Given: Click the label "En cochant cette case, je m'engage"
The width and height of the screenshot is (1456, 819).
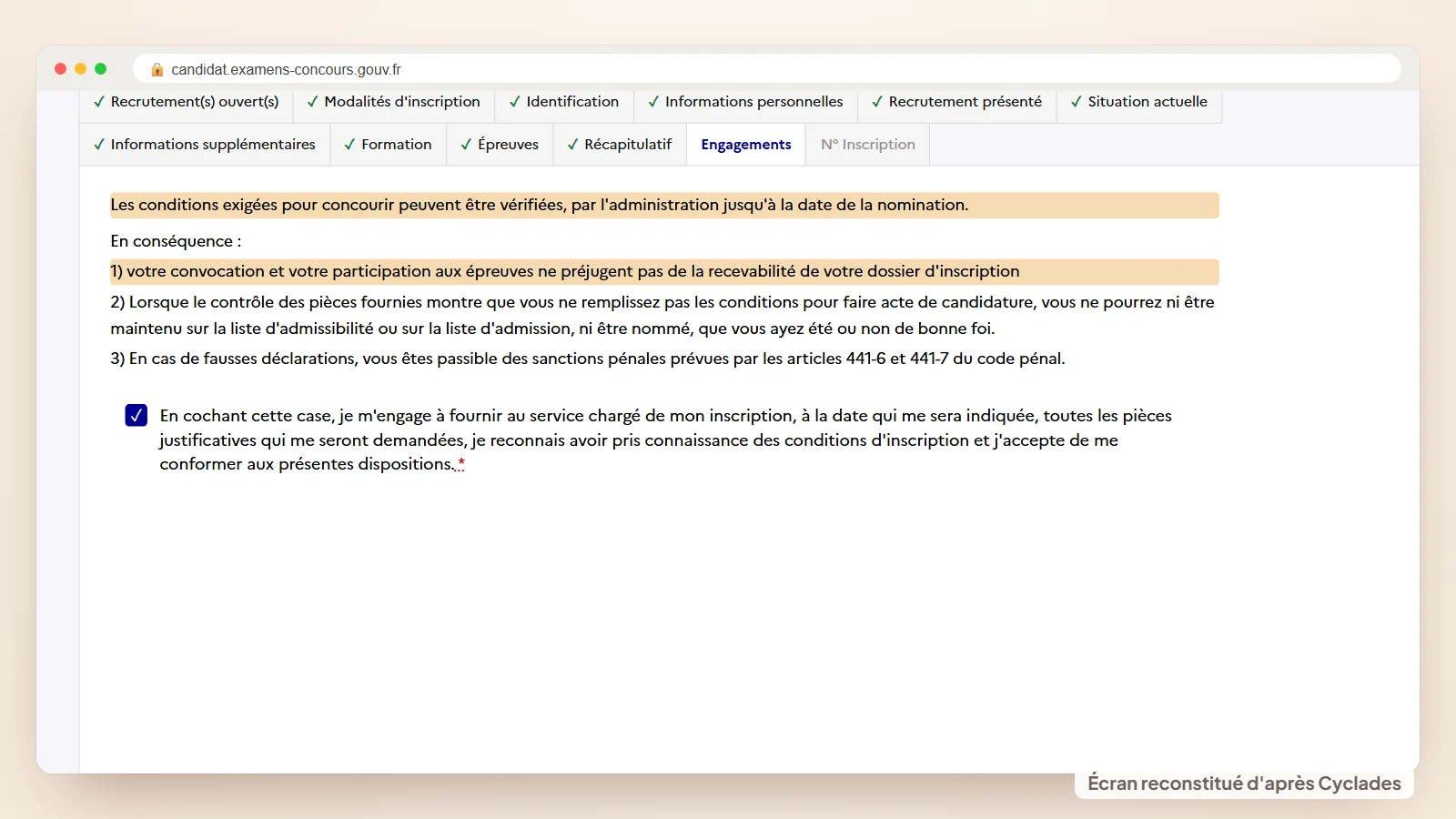Looking at the screenshot, I should pyautogui.click(x=666, y=440).
